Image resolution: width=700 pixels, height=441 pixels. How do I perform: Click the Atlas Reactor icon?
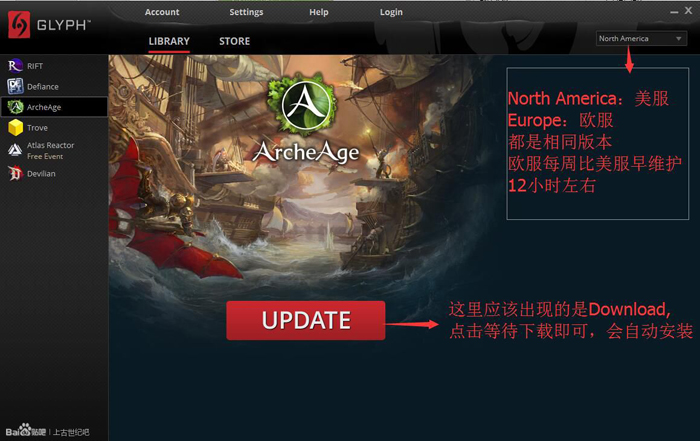point(15,150)
